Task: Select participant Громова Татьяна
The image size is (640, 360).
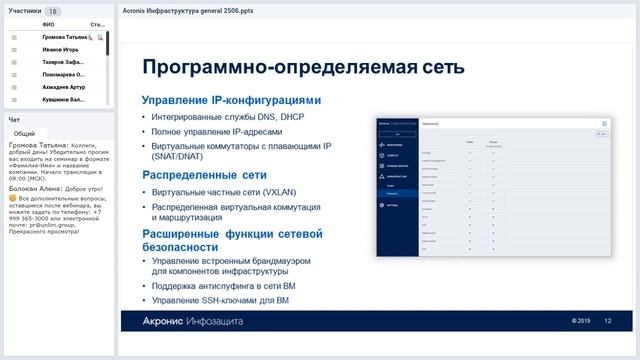Action: coord(65,37)
